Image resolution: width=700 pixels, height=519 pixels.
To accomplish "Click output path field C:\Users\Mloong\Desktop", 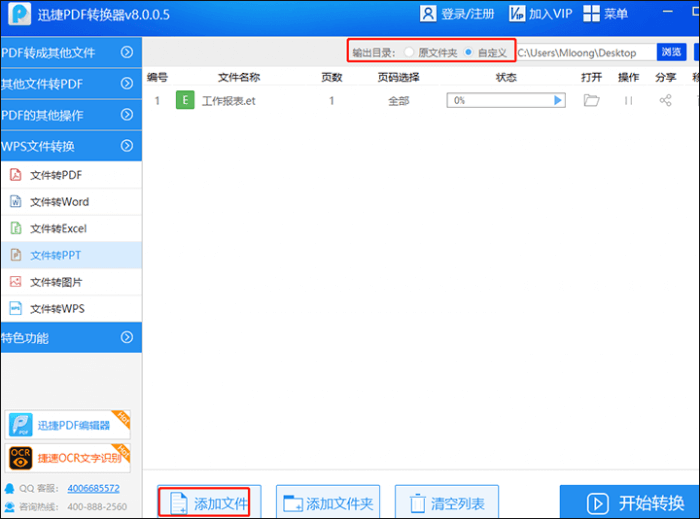I will (586, 53).
